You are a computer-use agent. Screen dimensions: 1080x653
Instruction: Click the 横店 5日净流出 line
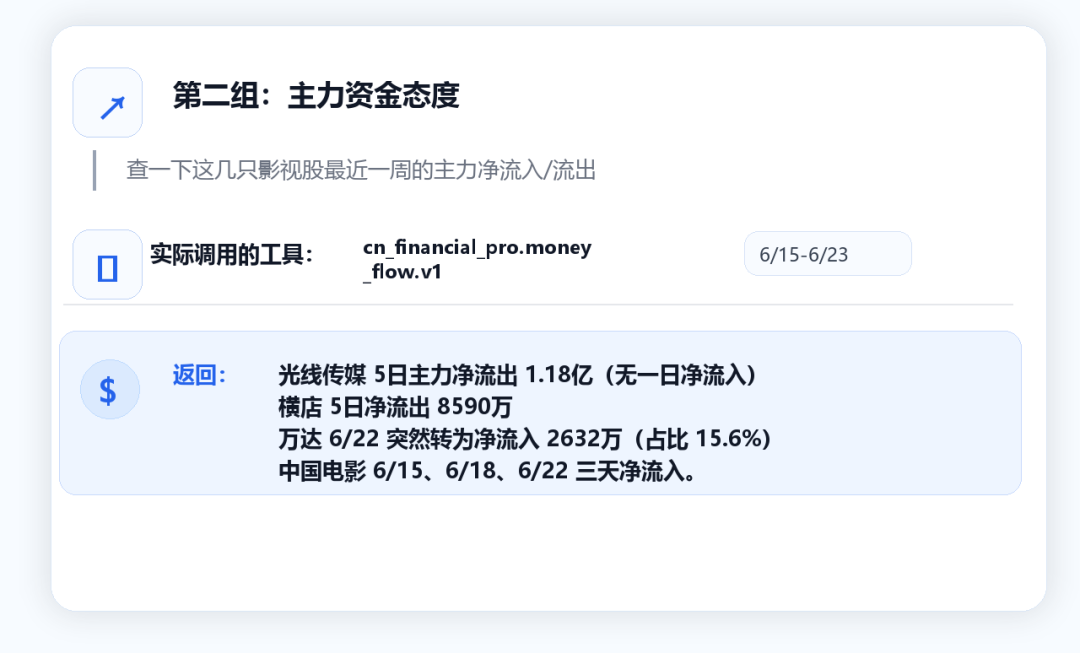pos(395,407)
